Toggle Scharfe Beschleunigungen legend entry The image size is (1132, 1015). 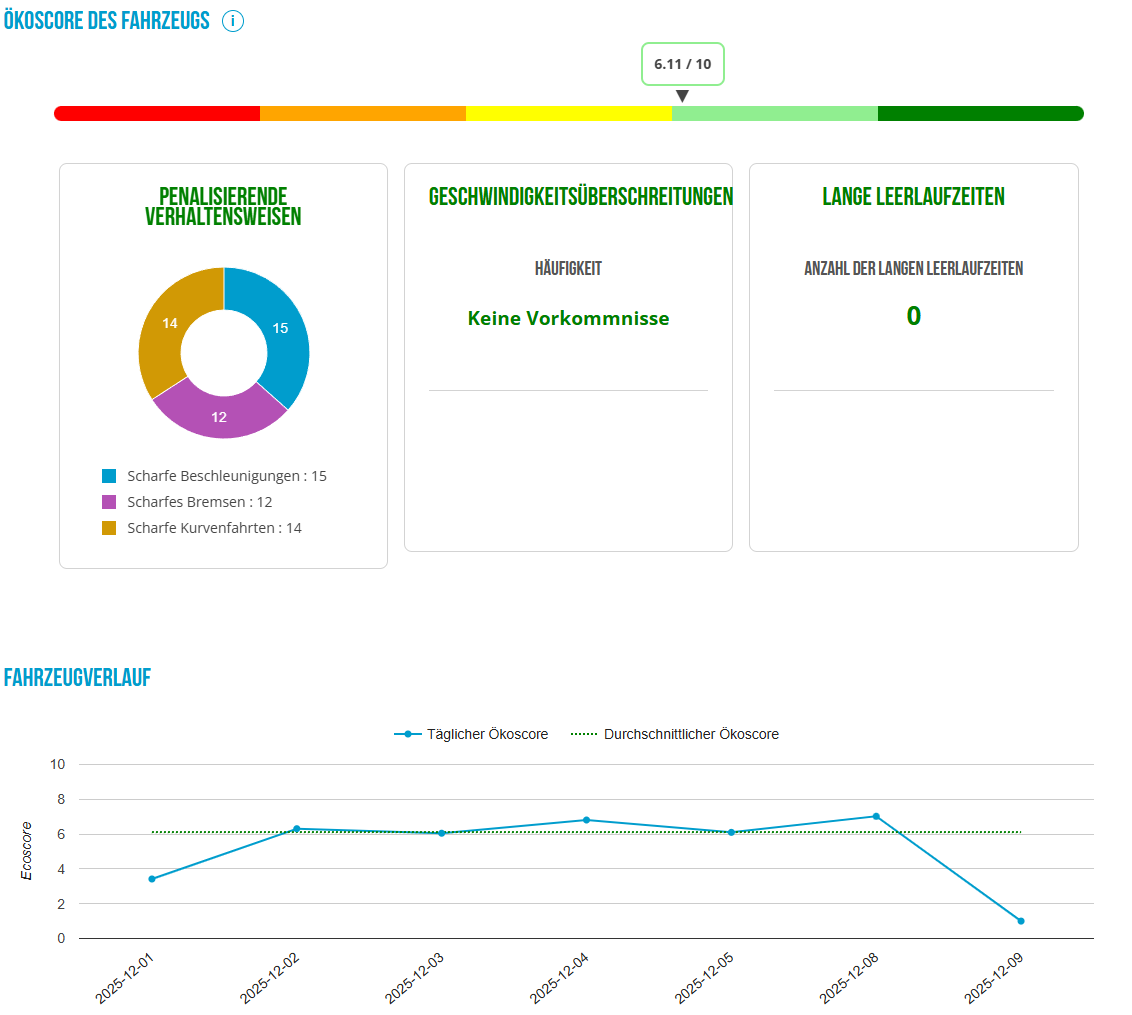(214, 476)
